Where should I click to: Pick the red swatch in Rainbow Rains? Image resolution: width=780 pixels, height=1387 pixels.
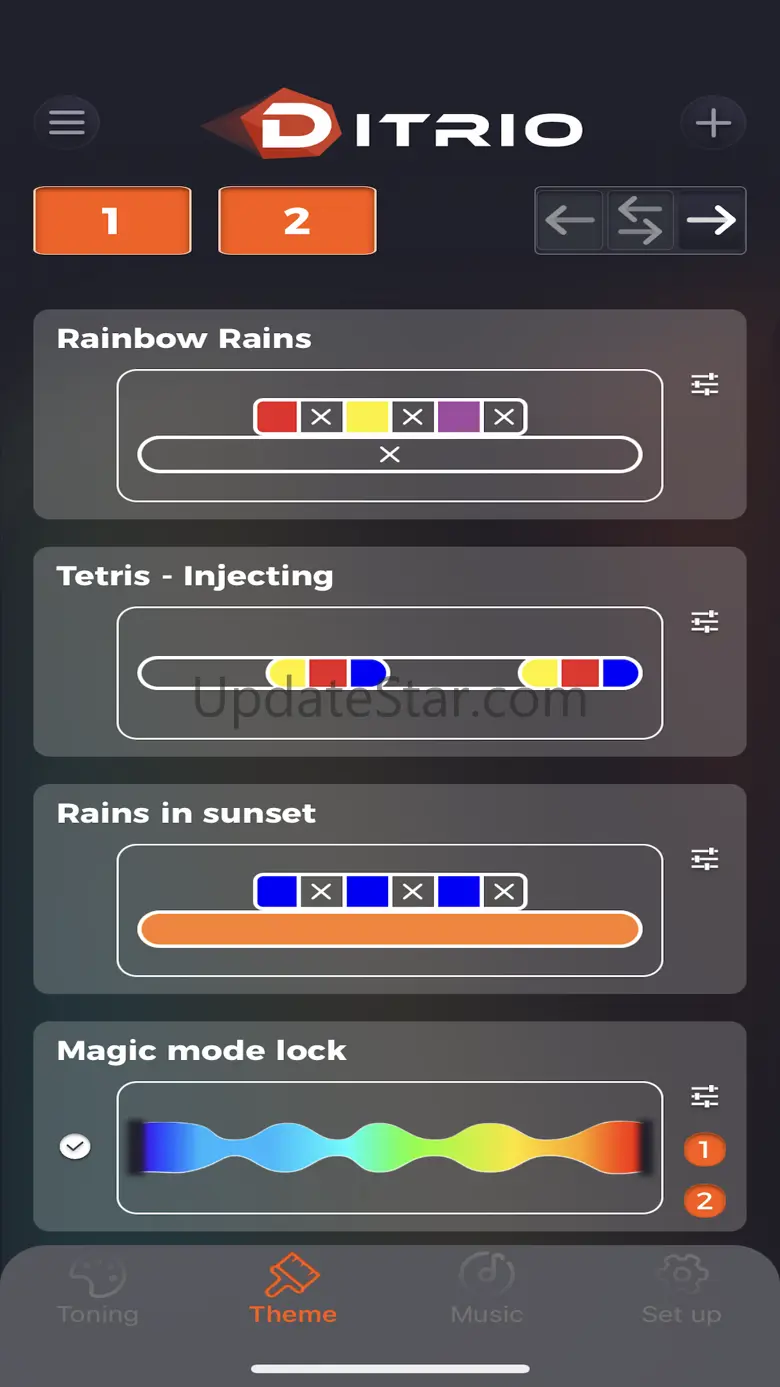(x=277, y=417)
